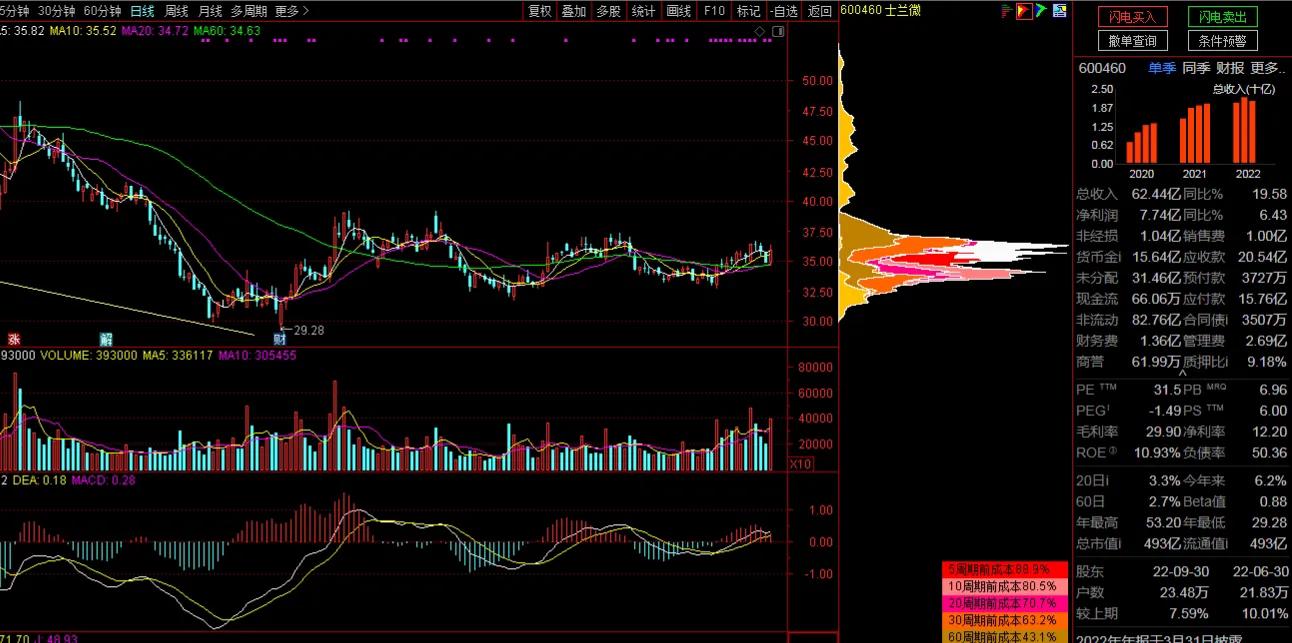
Task: Switch chart to 月线 monthly period
Action: (210, 11)
